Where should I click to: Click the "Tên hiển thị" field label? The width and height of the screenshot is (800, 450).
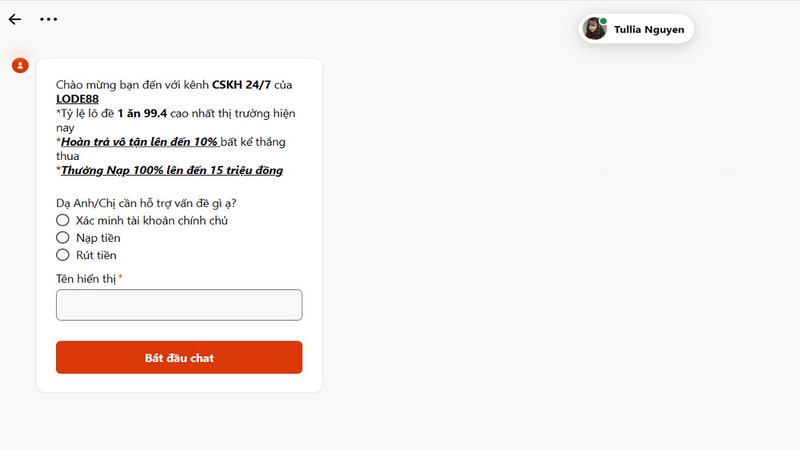click(86, 278)
